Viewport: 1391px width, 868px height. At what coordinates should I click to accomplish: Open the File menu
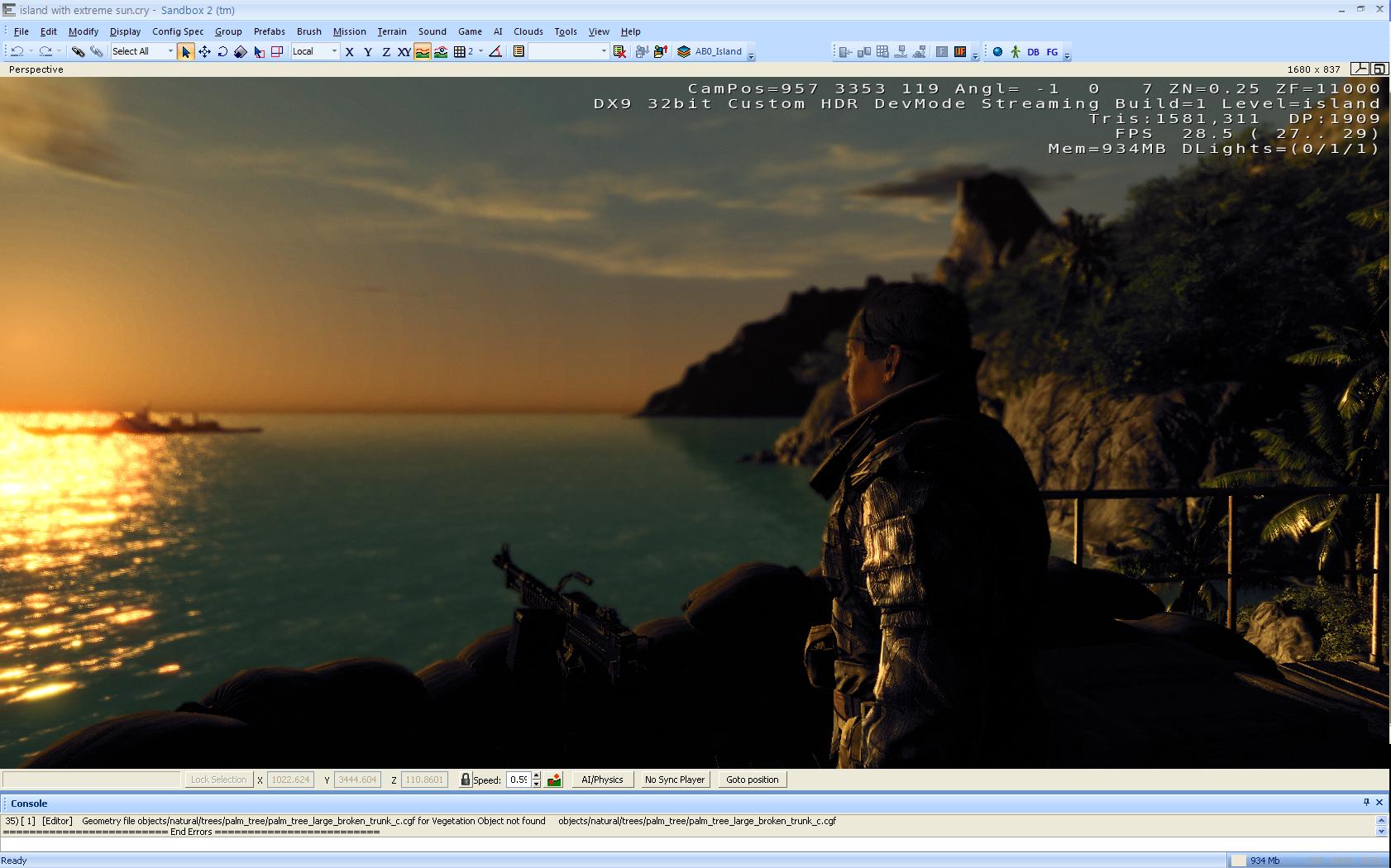[x=22, y=31]
